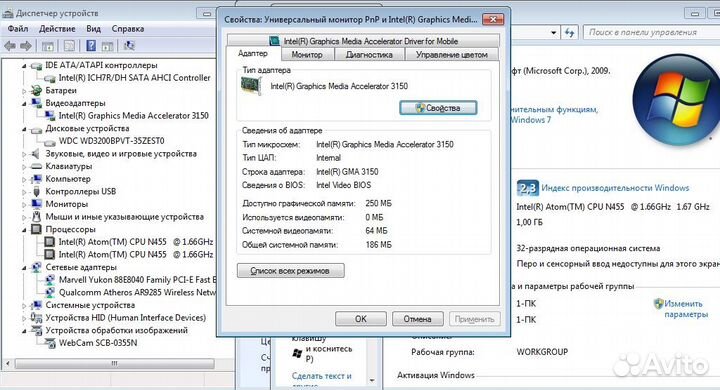Collapse the Сетевые адаптеры node

tap(24, 267)
